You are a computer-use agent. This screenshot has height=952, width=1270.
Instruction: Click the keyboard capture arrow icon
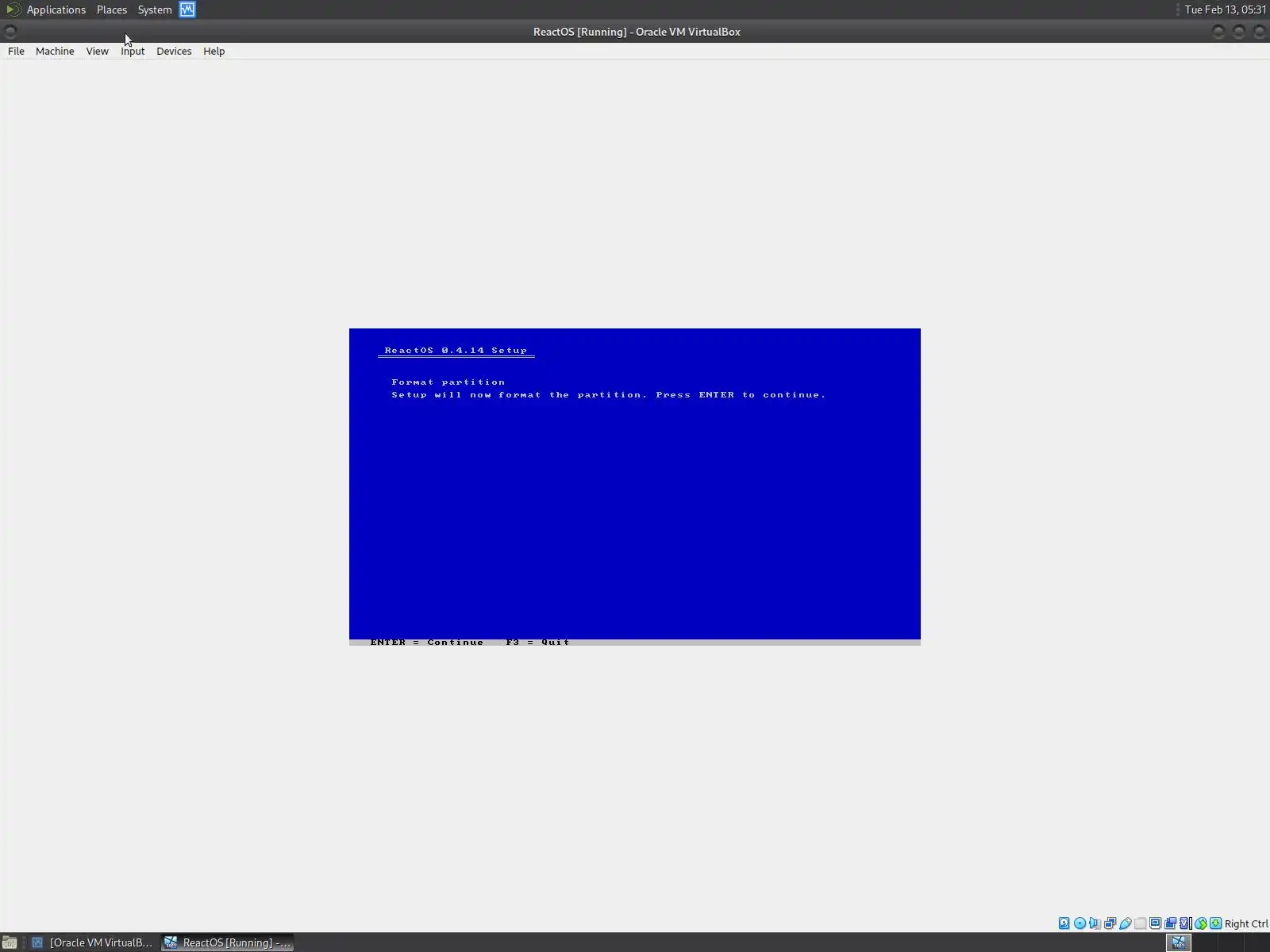pos(1215,923)
